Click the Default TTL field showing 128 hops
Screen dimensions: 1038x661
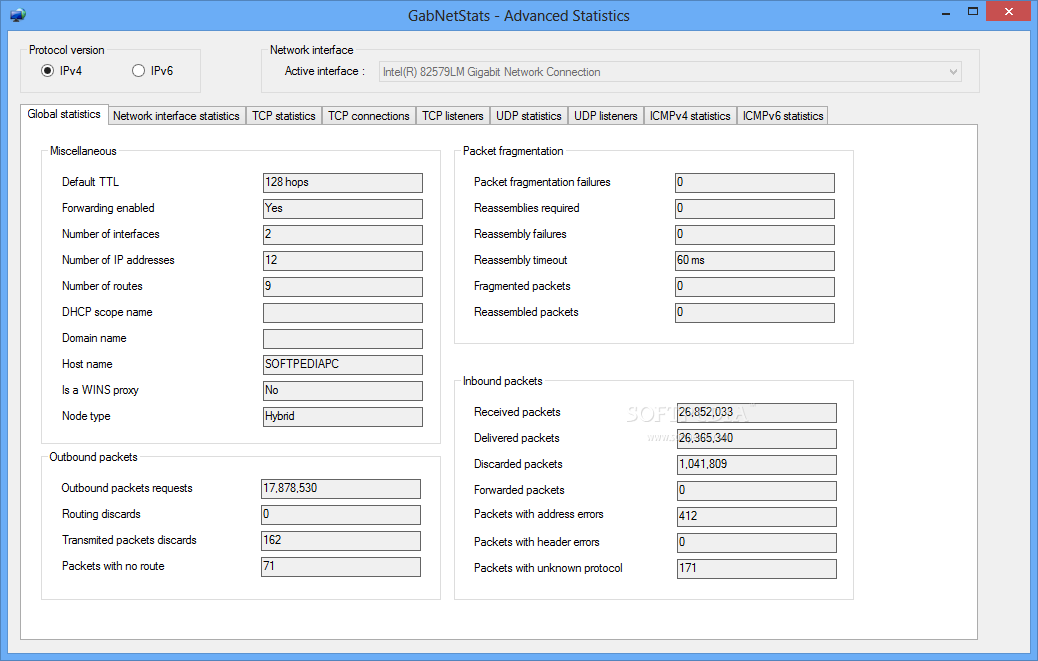click(343, 183)
